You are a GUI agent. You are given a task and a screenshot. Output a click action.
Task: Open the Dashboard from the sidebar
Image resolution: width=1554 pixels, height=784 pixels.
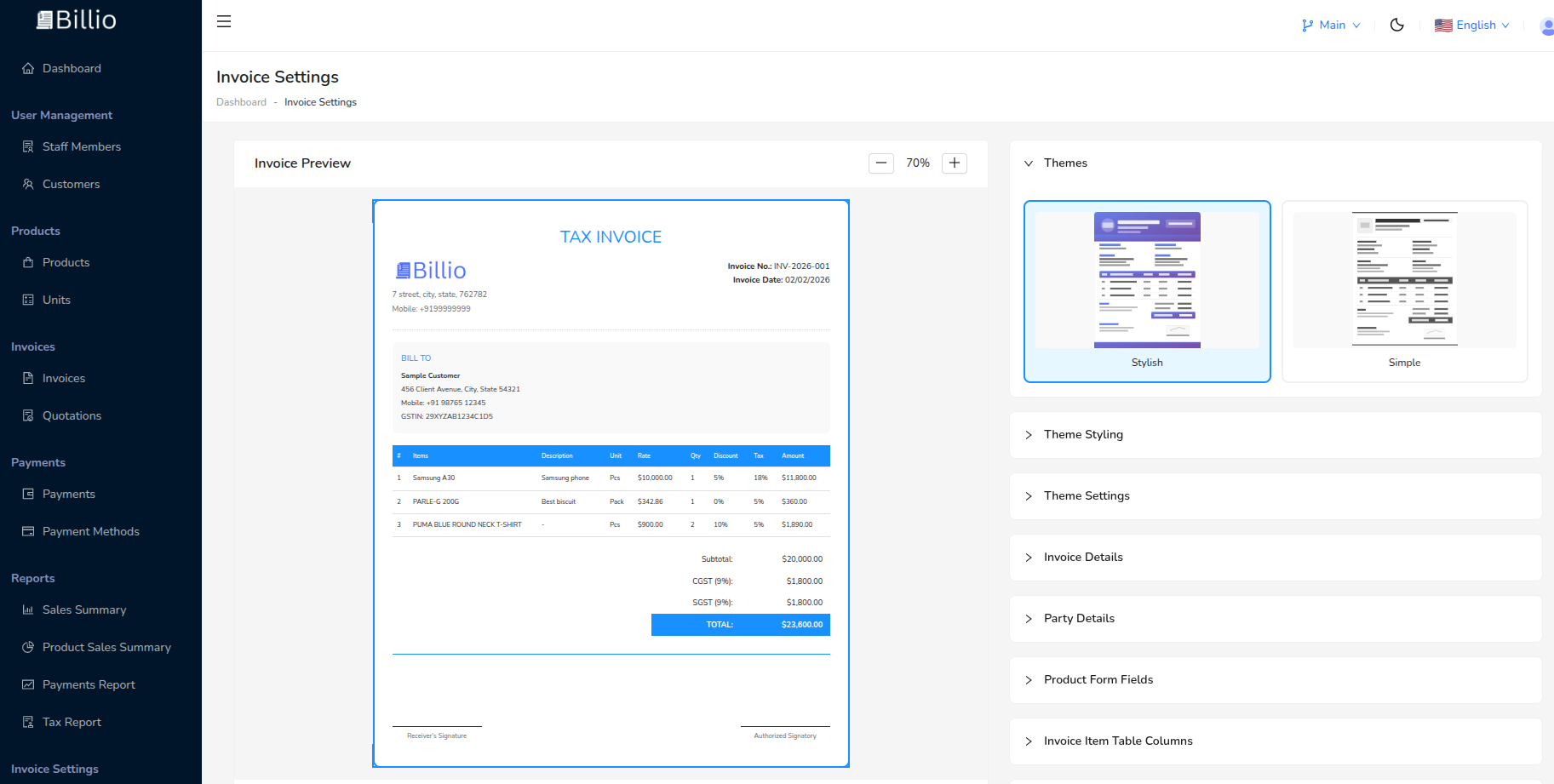(29, 68)
